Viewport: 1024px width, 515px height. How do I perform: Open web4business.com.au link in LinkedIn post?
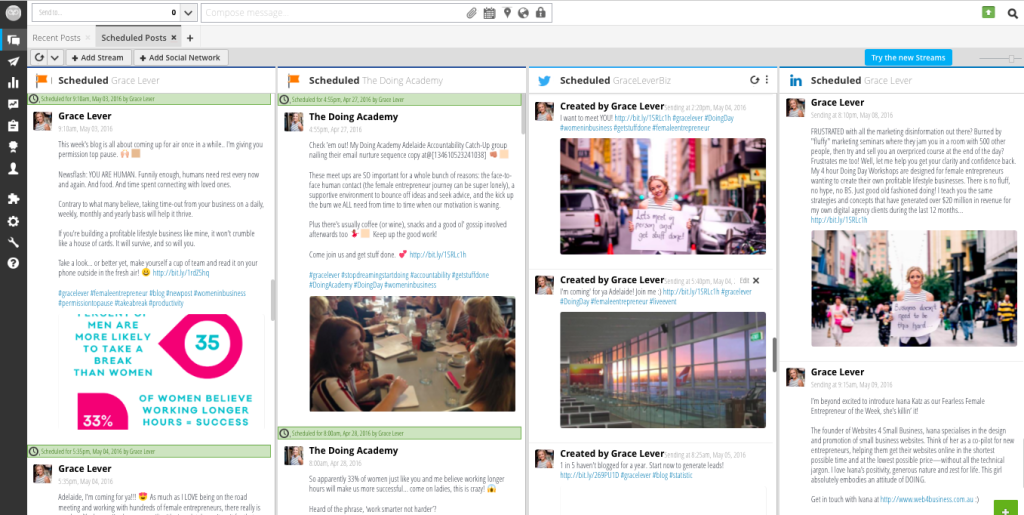point(926,499)
